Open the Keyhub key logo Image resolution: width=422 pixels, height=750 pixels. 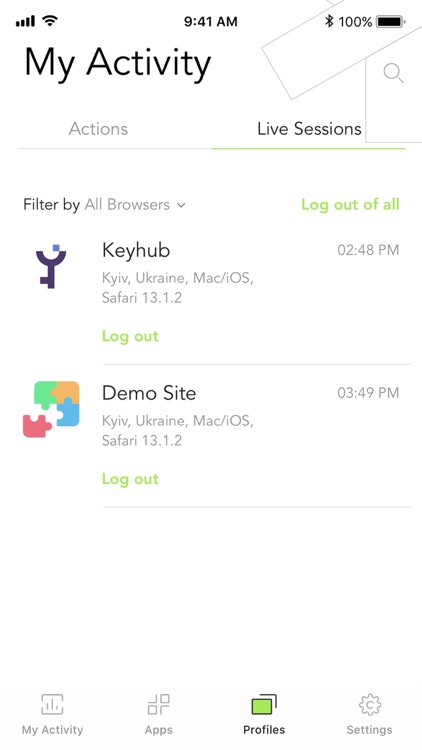point(51,266)
